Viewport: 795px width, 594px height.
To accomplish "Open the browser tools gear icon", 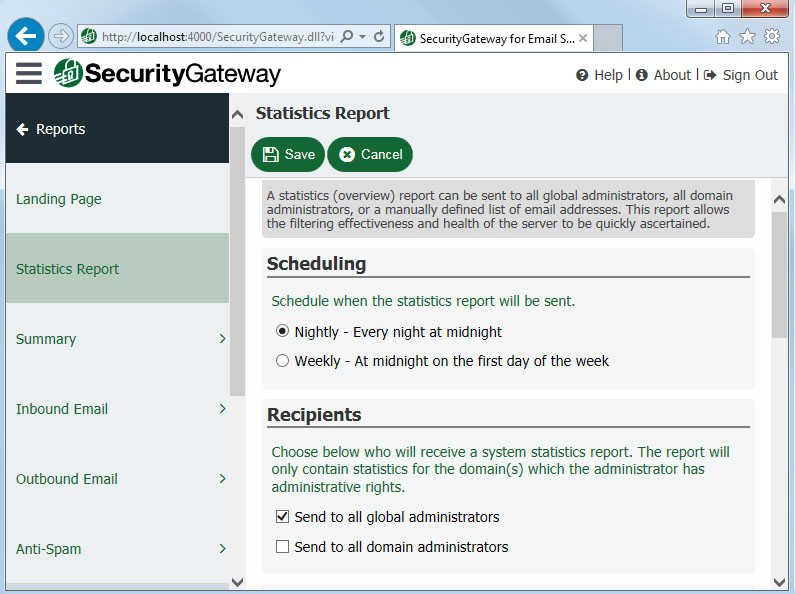I will 772,36.
